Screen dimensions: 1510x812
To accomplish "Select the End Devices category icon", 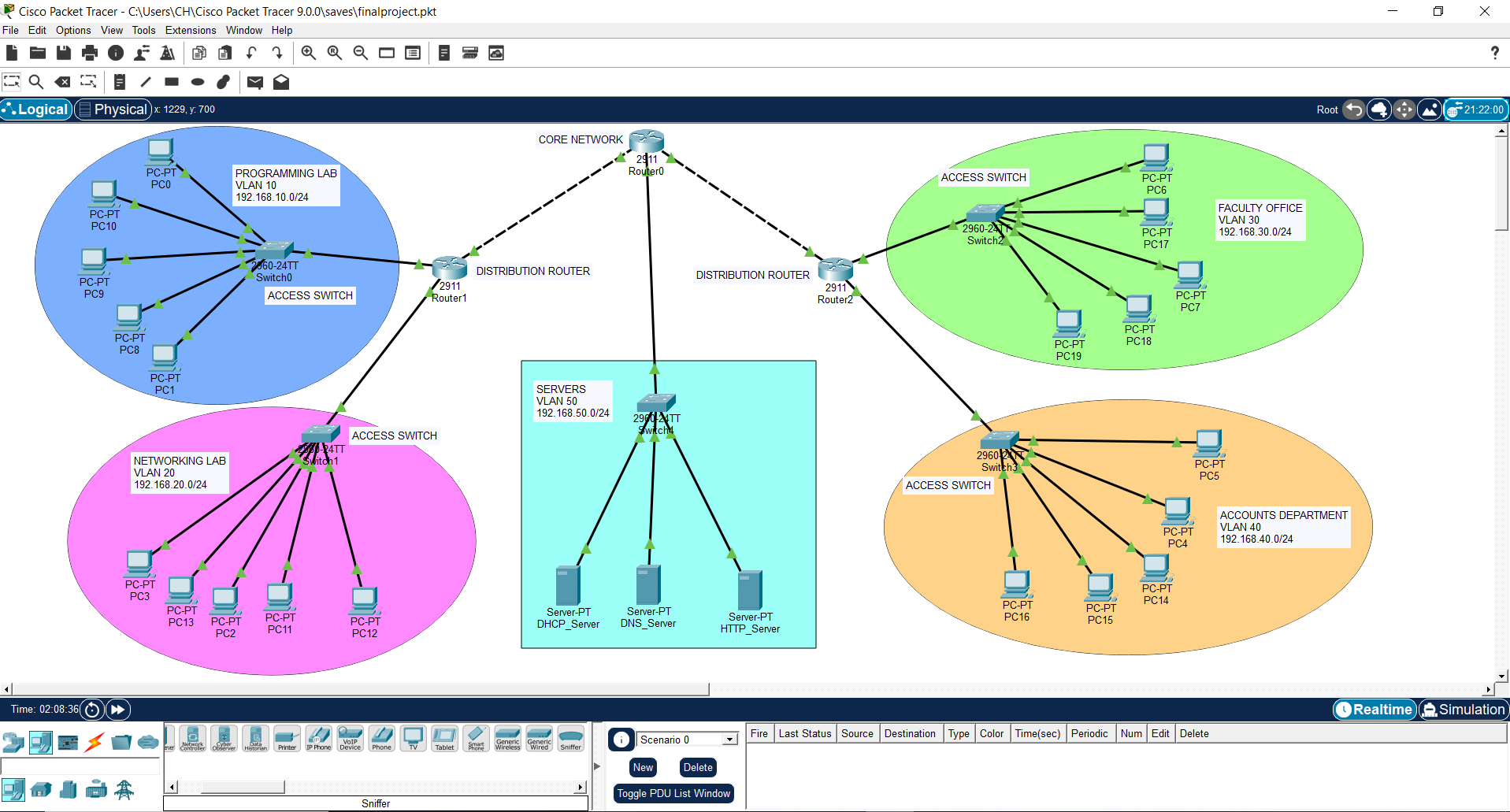I will click(41, 742).
